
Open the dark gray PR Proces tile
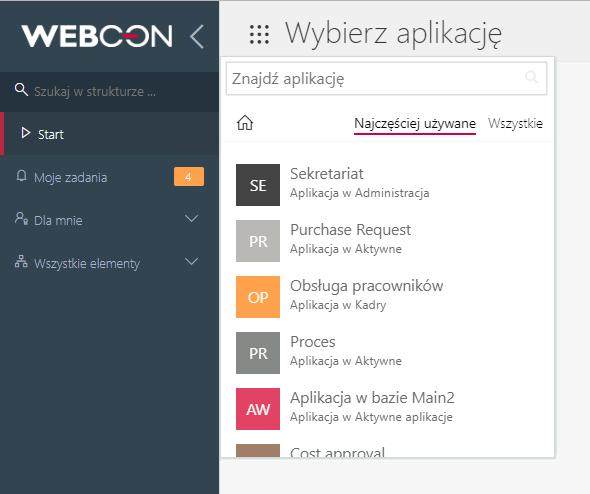tap(258, 353)
